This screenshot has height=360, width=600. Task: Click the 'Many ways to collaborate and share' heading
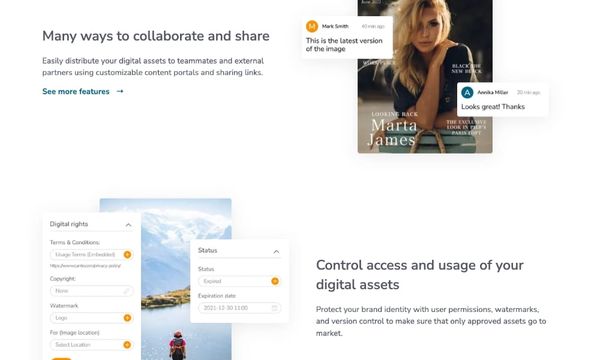(x=156, y=36)
